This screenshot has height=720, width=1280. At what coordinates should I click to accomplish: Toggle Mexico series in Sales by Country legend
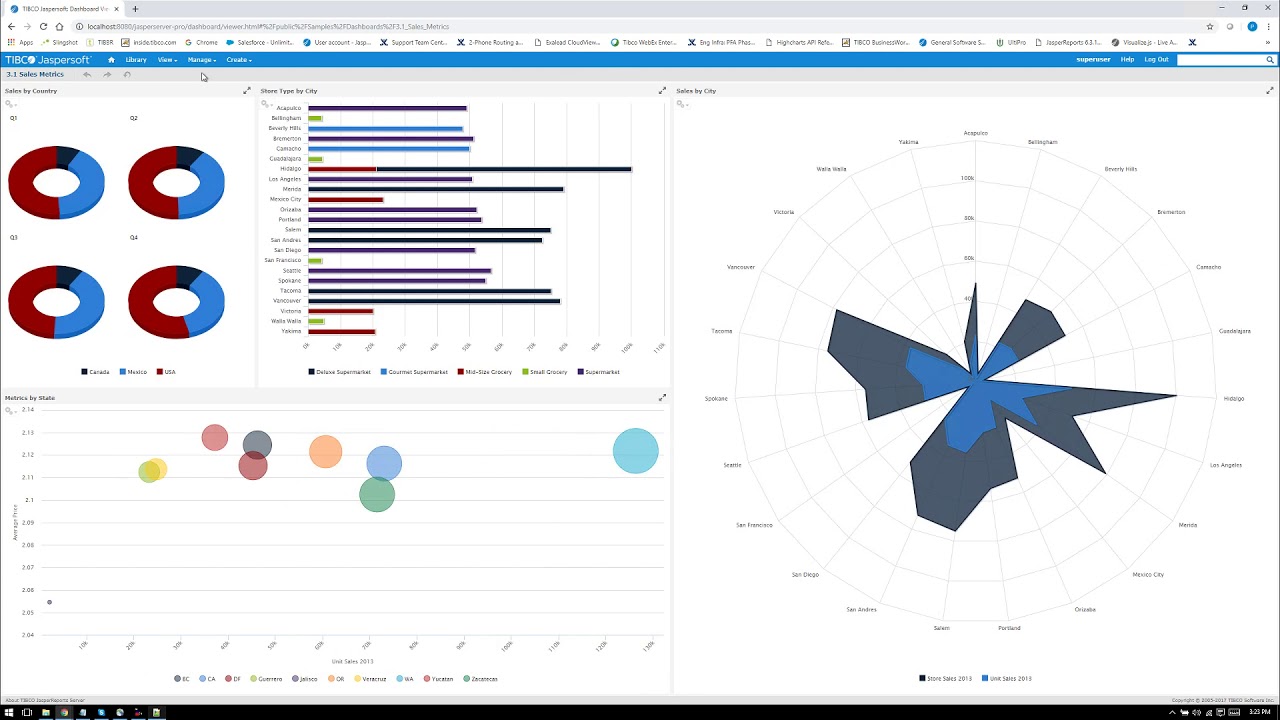[x=133, y=372]
